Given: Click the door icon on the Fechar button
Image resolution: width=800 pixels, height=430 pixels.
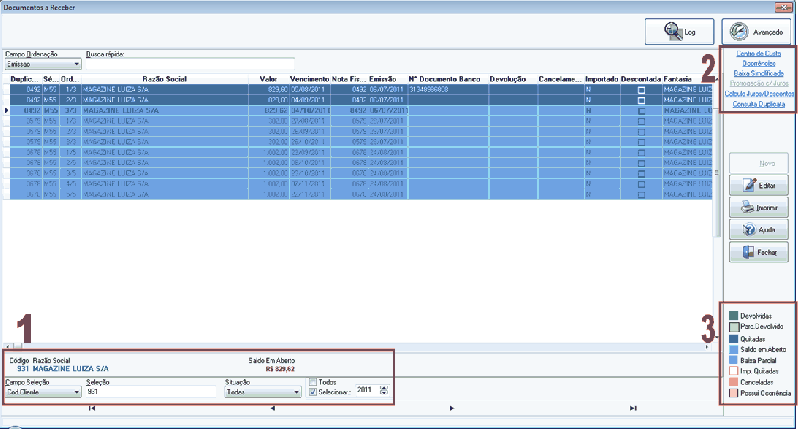Looking at the screenshot, I should [748, 252].
